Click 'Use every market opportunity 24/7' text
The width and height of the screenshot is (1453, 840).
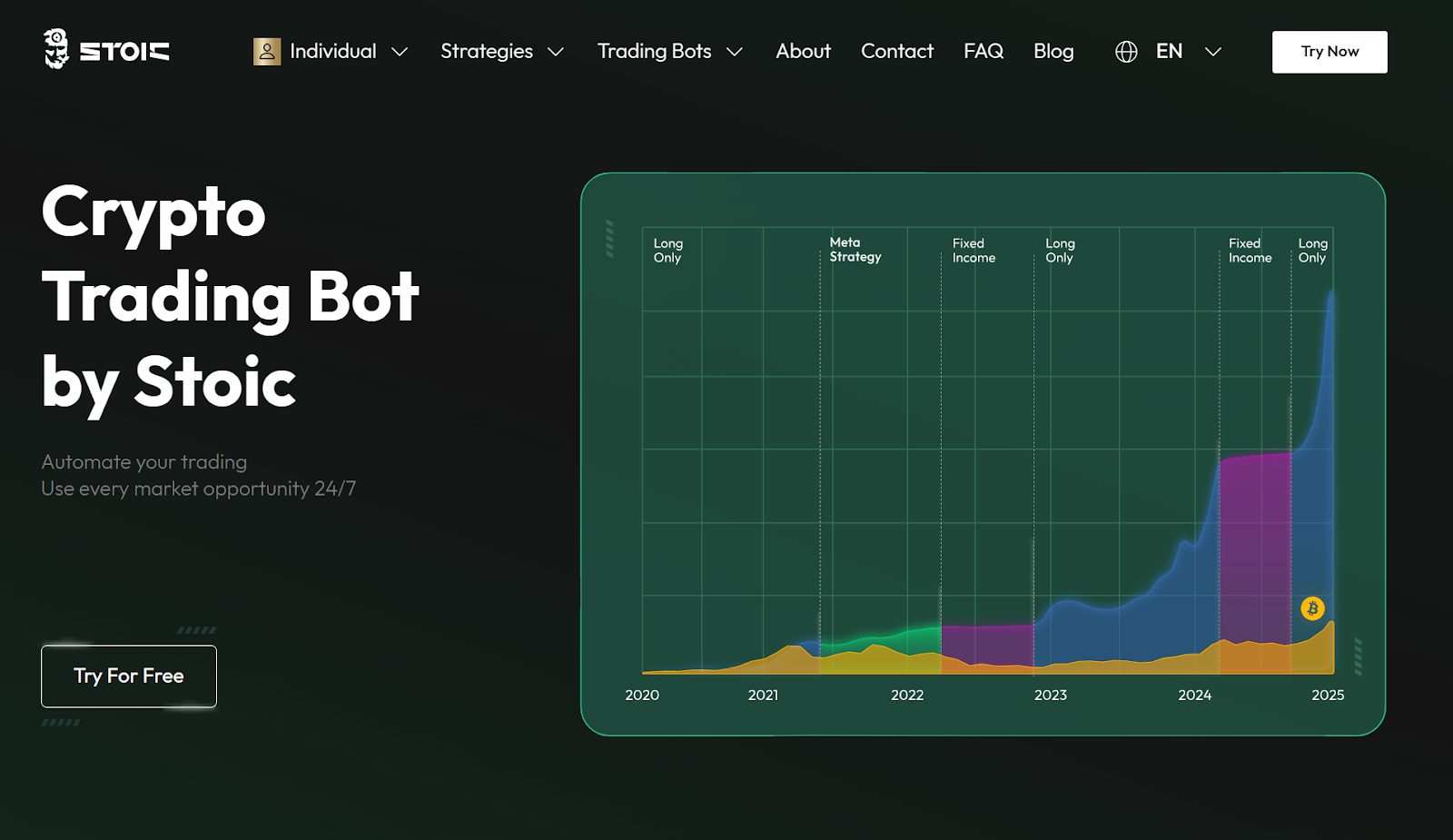pyautogui.click(x=198, y=489)
